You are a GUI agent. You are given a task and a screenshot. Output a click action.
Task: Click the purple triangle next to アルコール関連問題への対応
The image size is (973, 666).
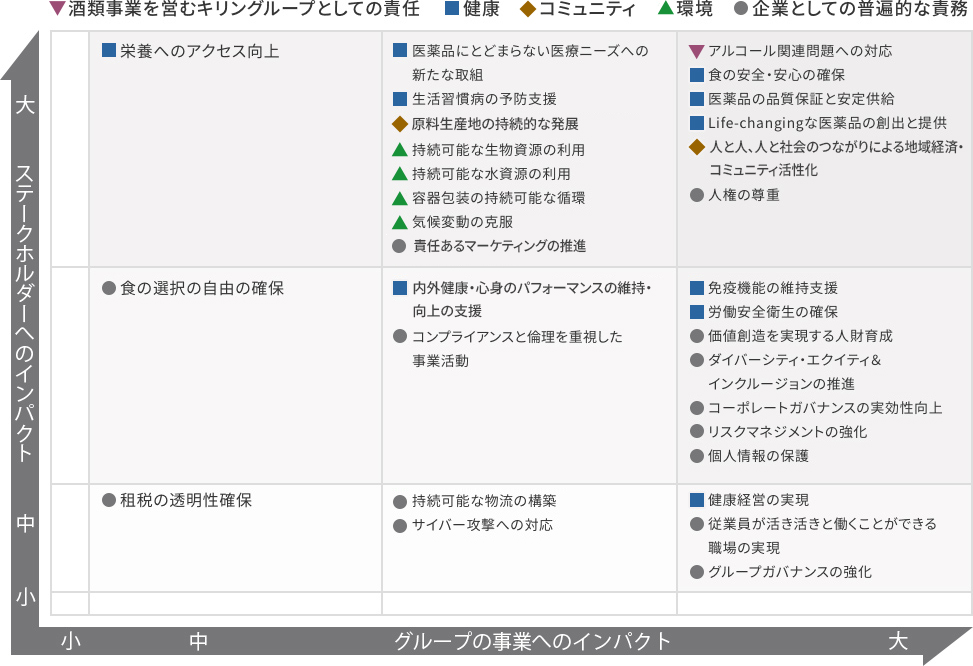point(697,51)
